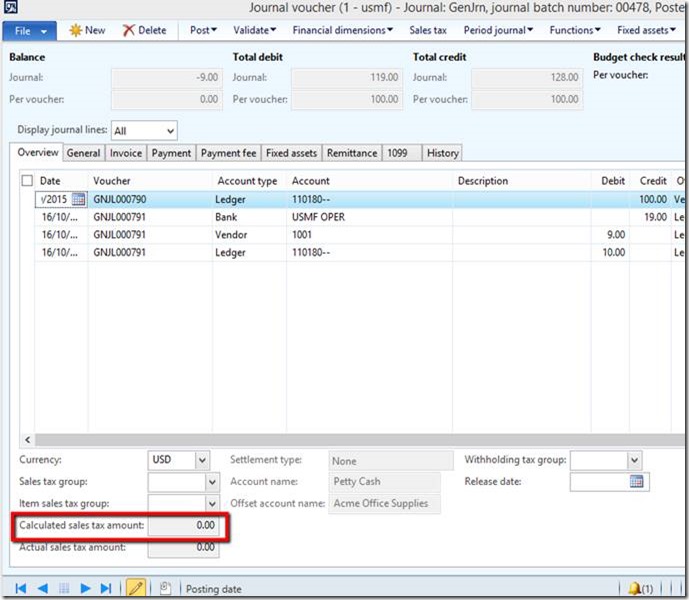689x600 pixels.
Task: Open the Period journal menu
Action: pyautogui.click(x=498, y=30)
